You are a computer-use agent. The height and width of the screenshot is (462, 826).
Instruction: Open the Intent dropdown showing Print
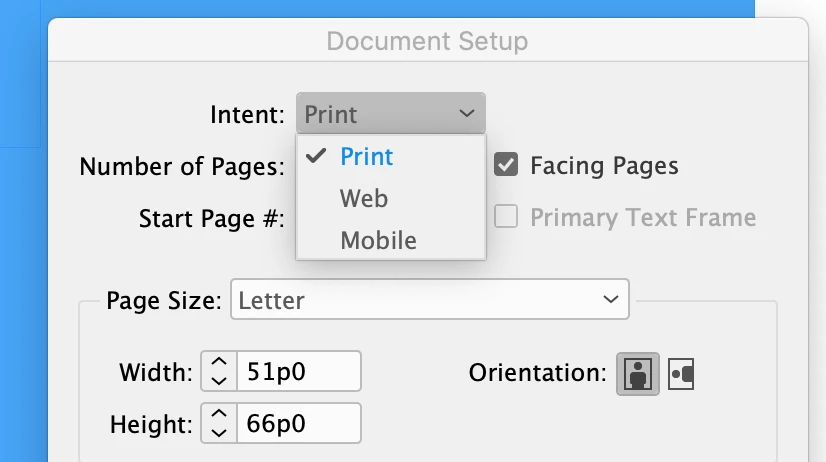390,113
